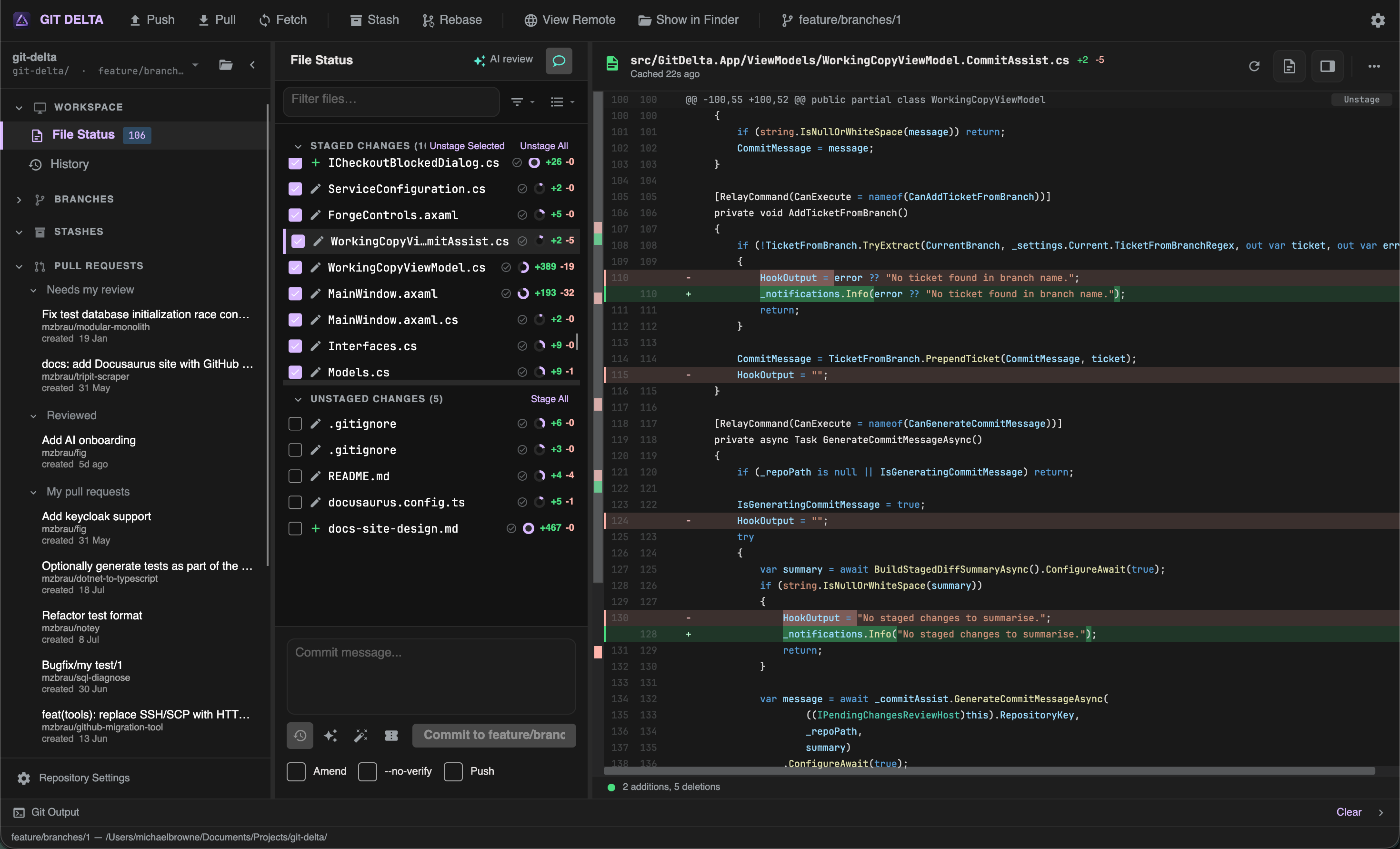The image size is (1400, 849).
Task: Collapse the Reviewed group
Action: coord(33,415)
